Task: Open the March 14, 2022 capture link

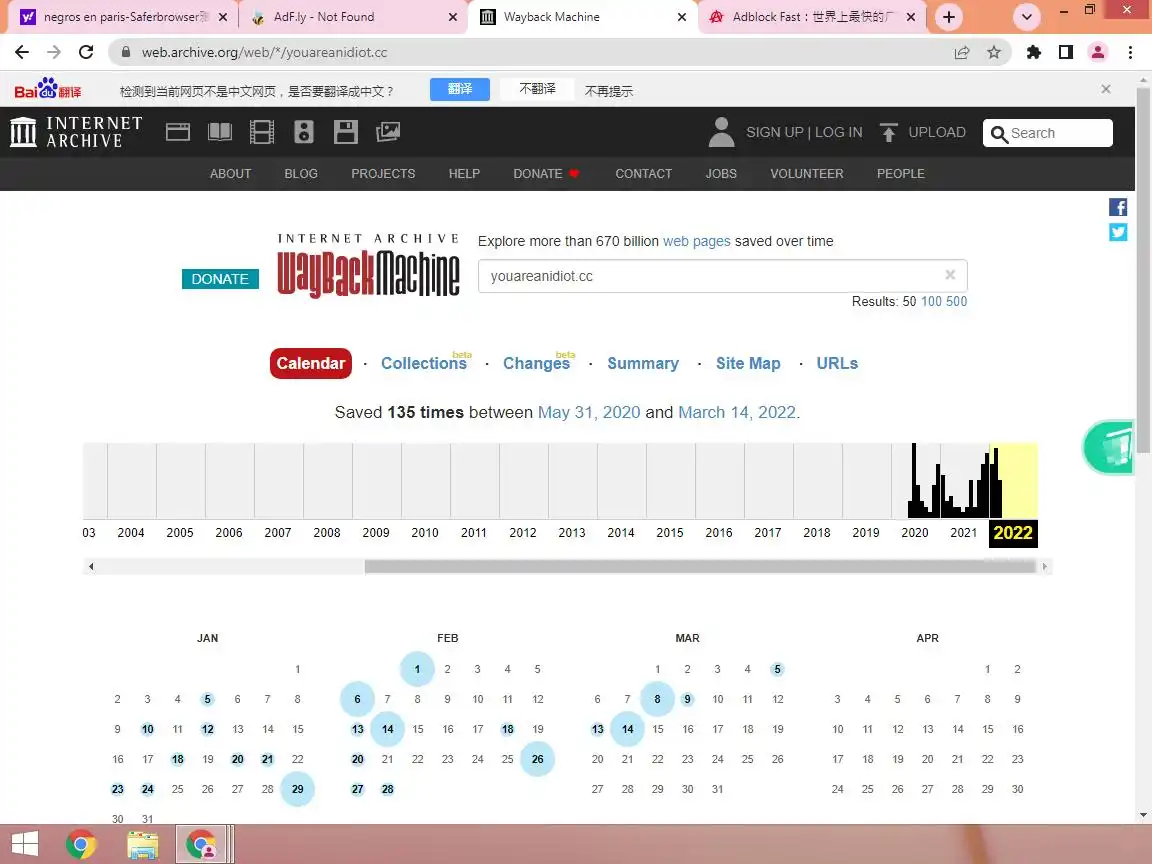Action: 737,412
